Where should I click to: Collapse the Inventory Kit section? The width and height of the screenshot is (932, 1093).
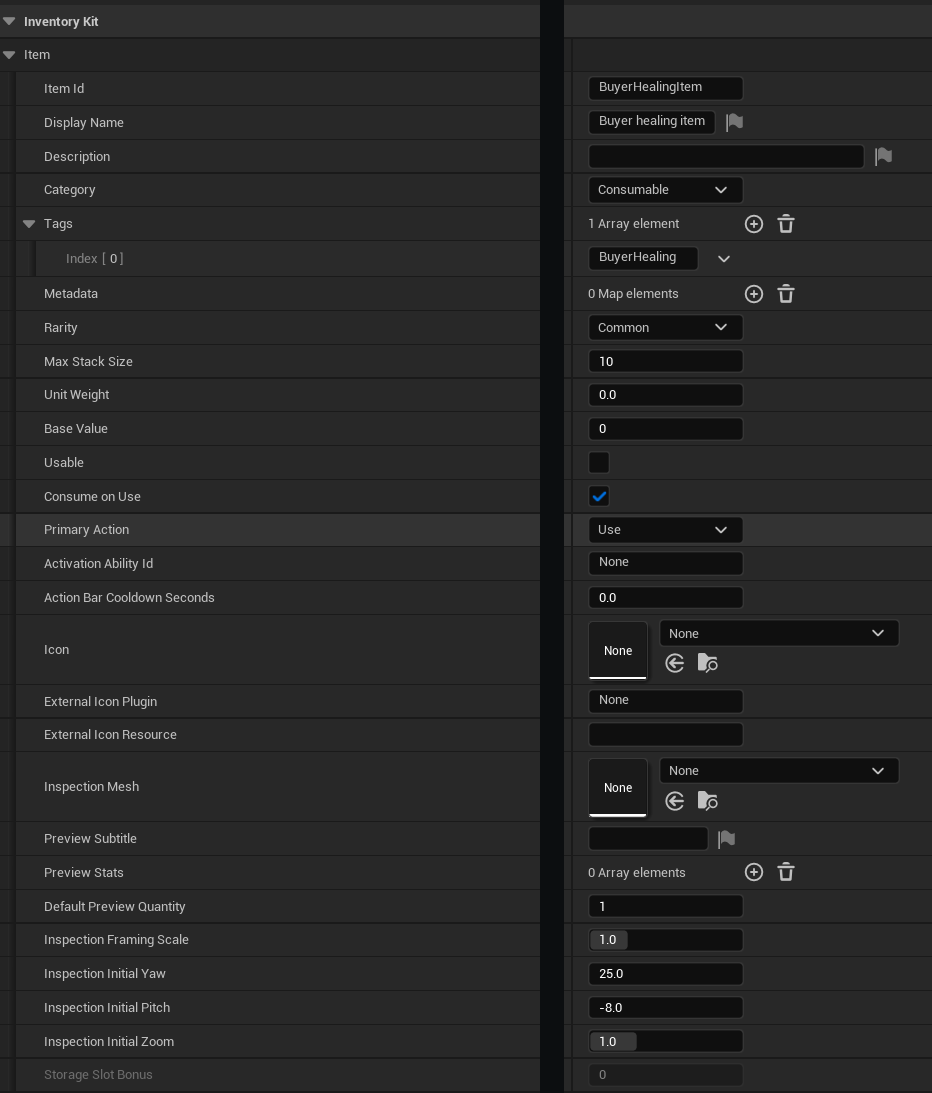point(9,22)
